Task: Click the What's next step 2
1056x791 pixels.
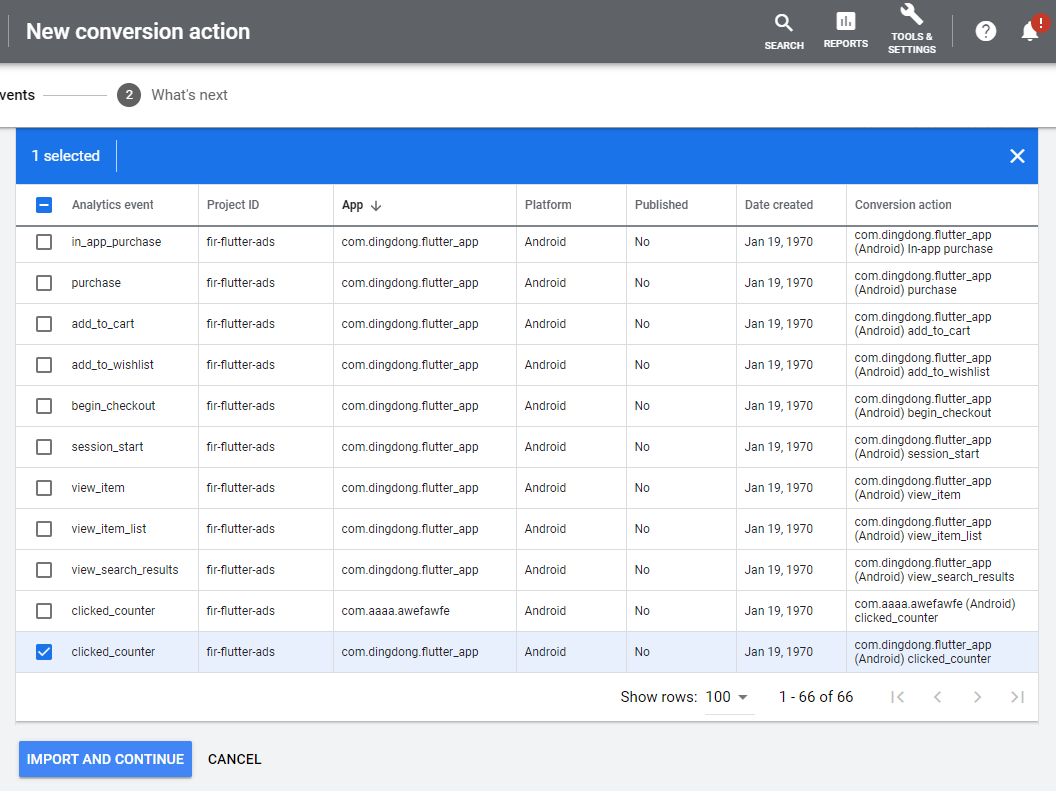Action: coord(172,95)
